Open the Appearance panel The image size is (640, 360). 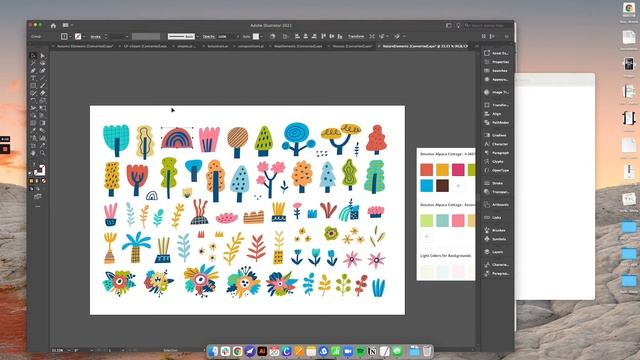click(x=496, y=80)
